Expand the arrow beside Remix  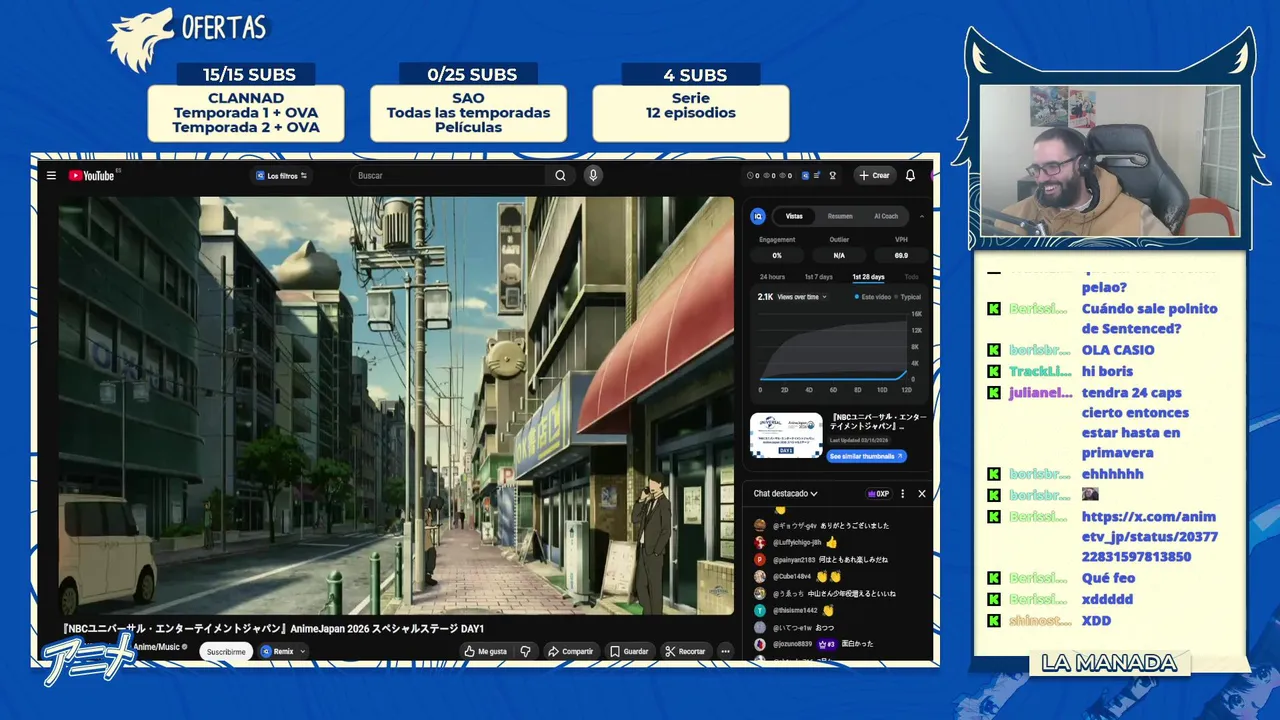302,651
